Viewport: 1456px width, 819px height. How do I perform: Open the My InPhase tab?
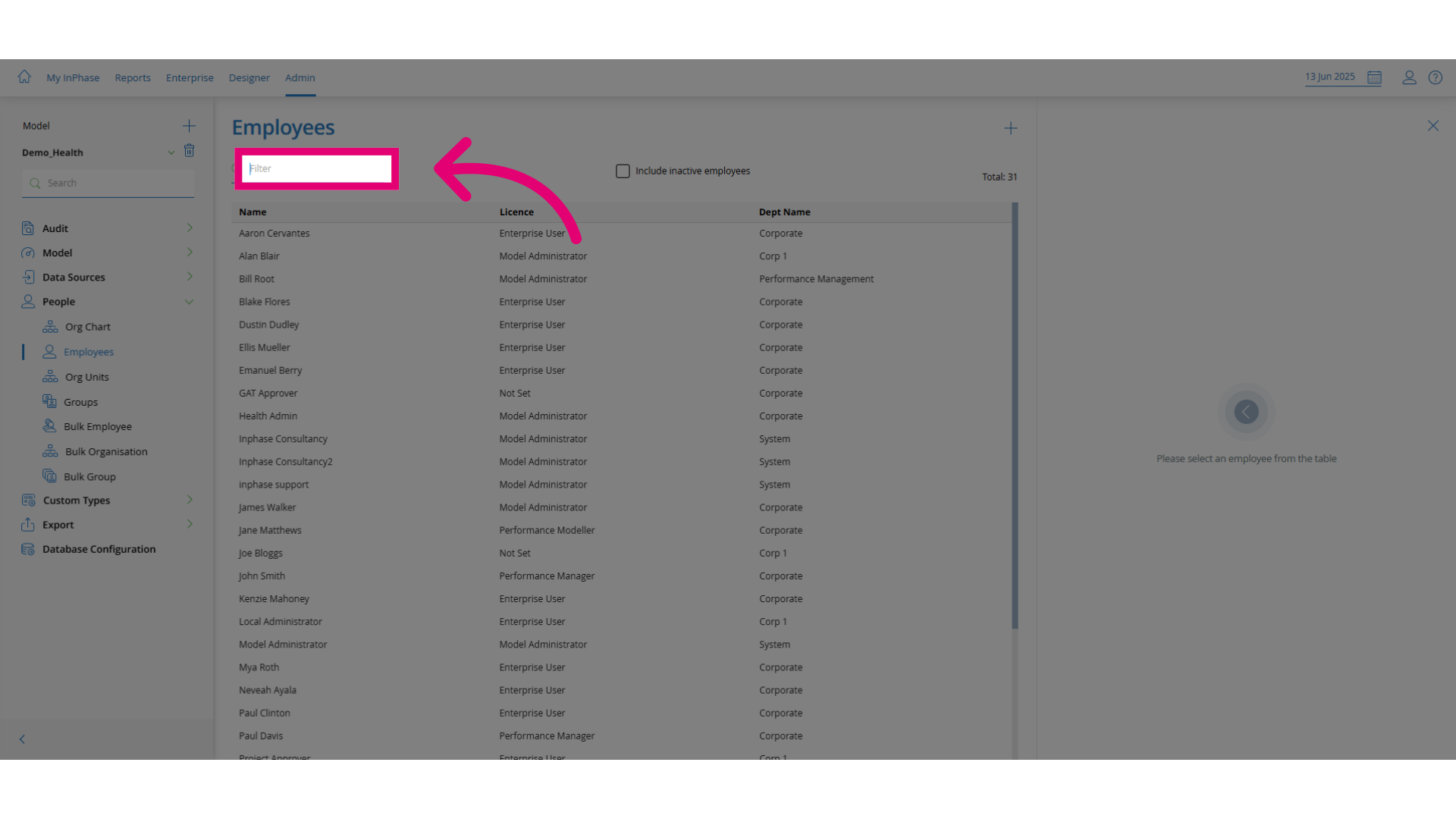pyautogui.click(x=73, y=78)
